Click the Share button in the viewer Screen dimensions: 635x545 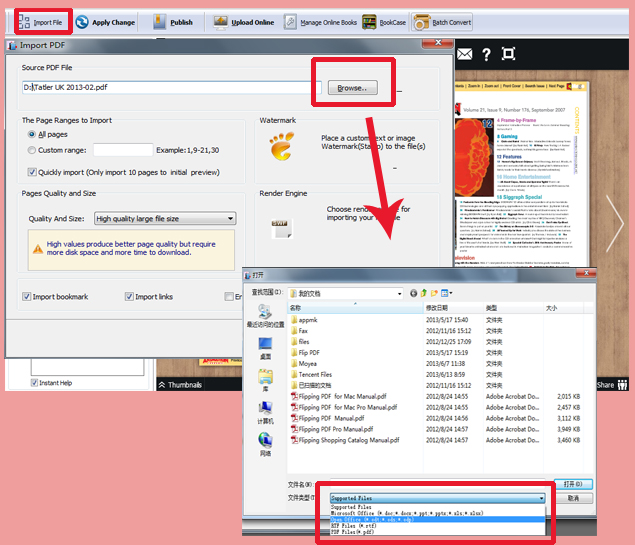coord(612,385)
